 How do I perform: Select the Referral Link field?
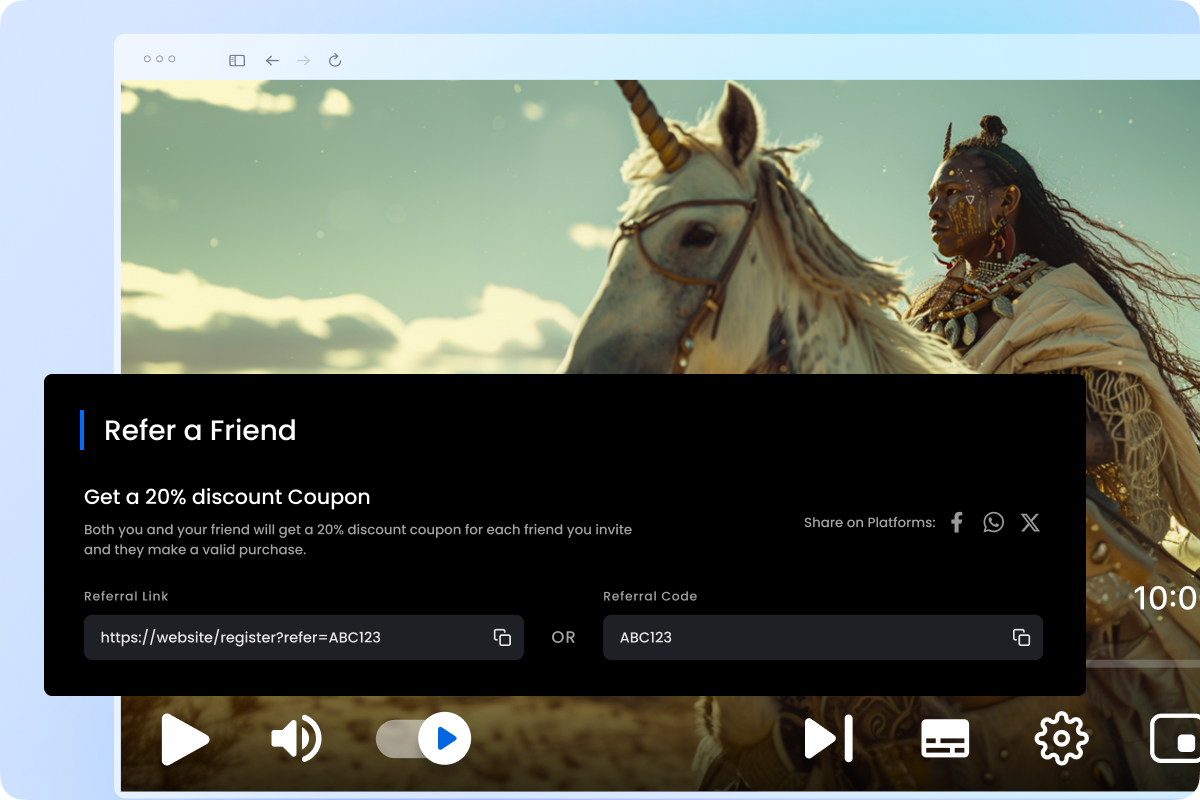pyautogui.click(x=280, y=637)
